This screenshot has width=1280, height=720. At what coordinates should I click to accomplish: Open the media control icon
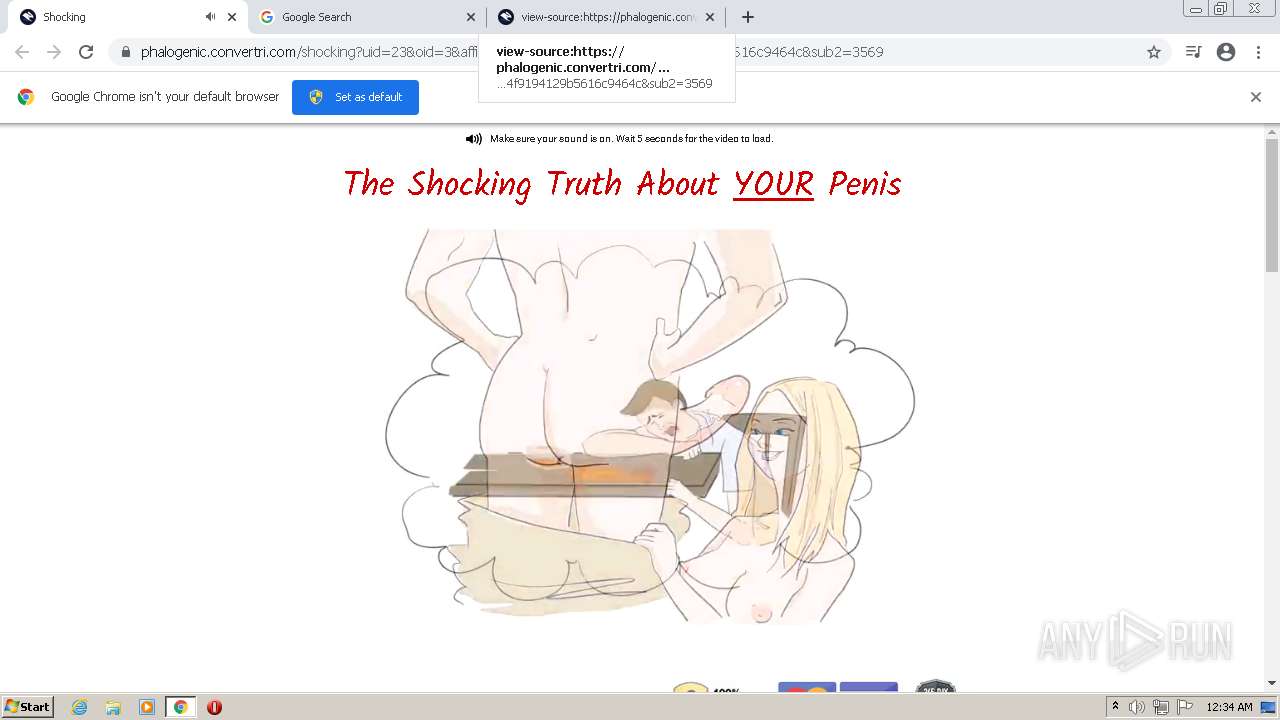[1193, 52]
